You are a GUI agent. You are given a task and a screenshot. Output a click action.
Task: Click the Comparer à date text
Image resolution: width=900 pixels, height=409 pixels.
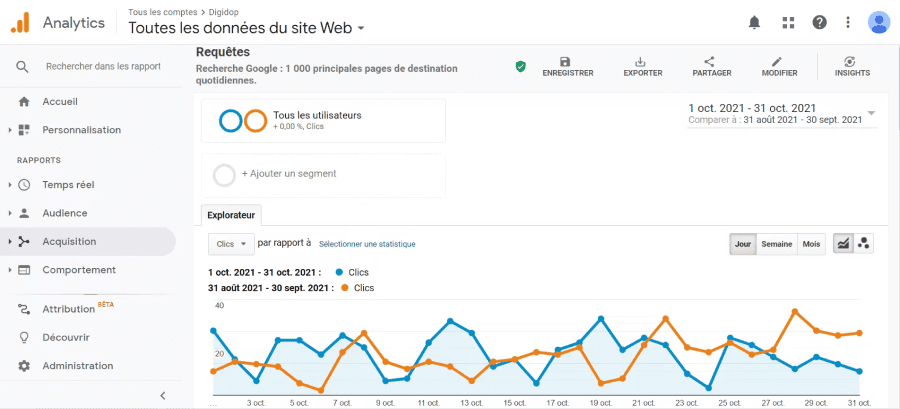pyautogui.click(x=775, y=120)
